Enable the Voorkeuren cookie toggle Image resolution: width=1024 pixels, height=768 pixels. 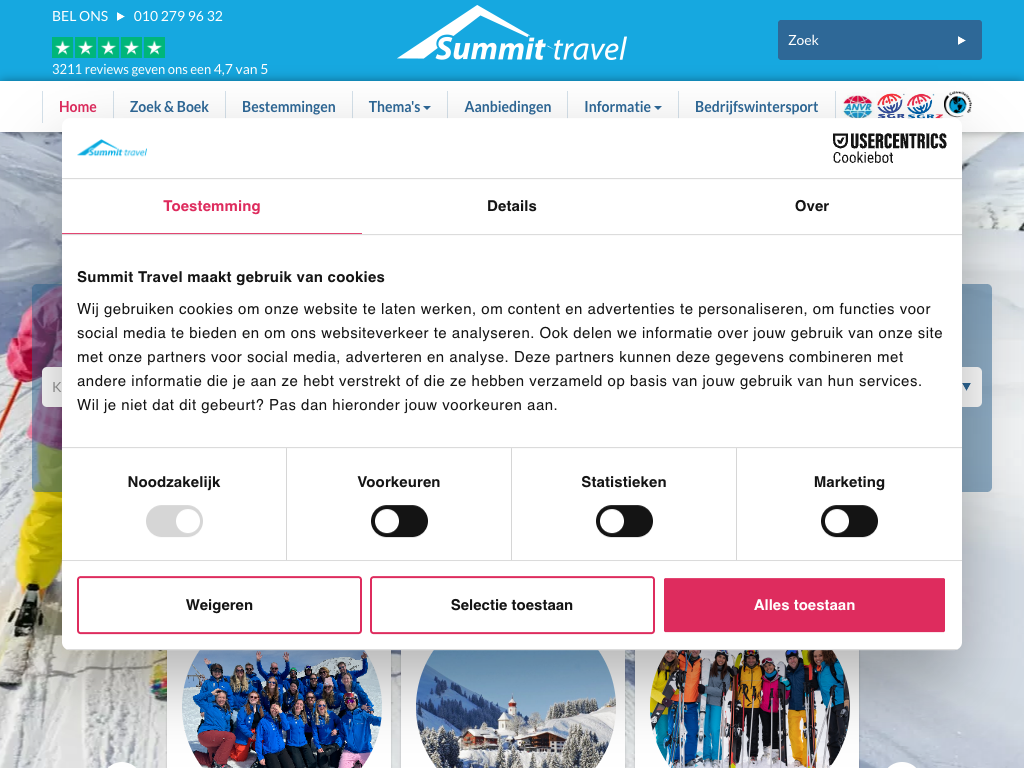point(399,521)
